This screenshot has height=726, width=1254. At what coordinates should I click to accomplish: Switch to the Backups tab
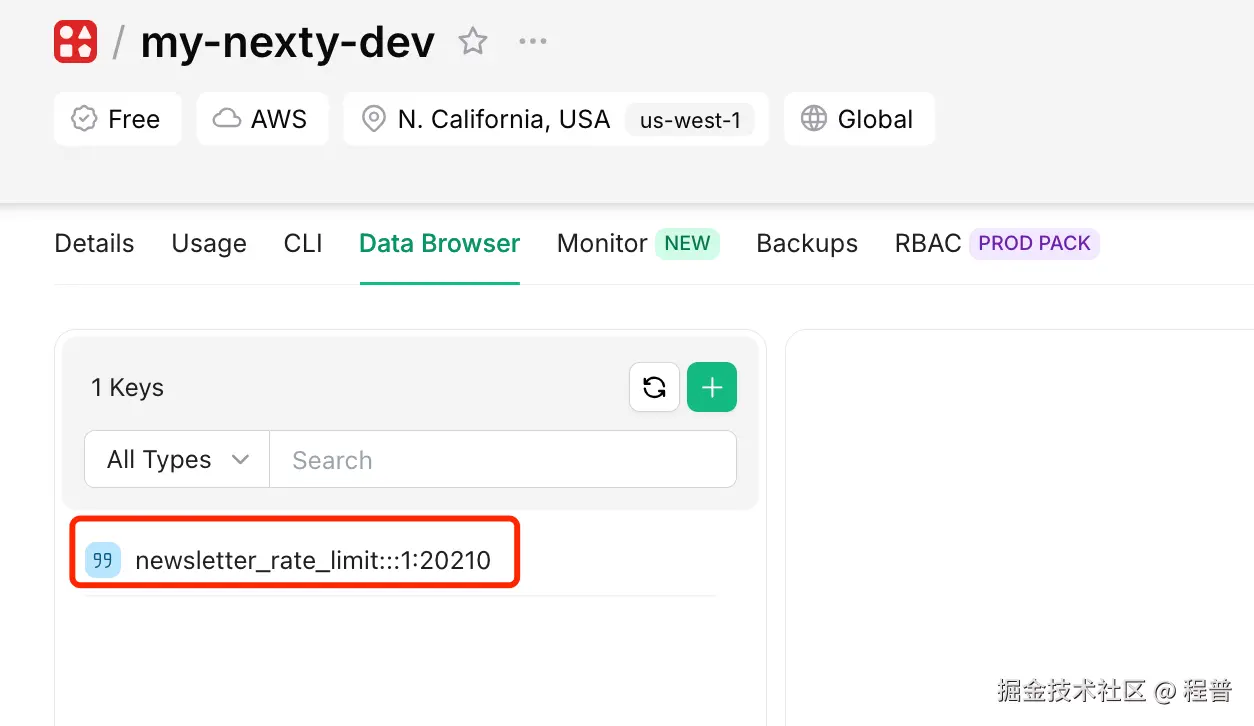pos(806,243)
